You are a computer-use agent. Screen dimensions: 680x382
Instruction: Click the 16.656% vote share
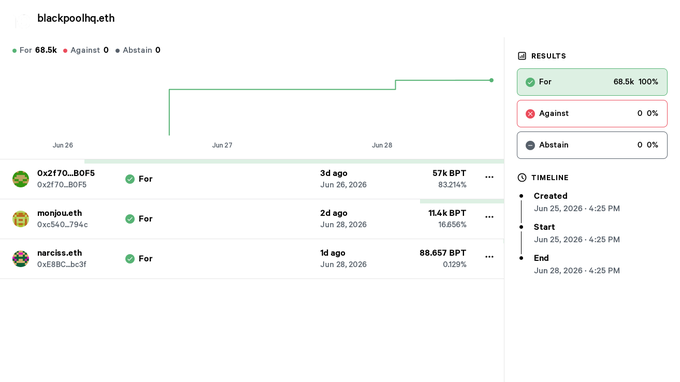point(452,225)
